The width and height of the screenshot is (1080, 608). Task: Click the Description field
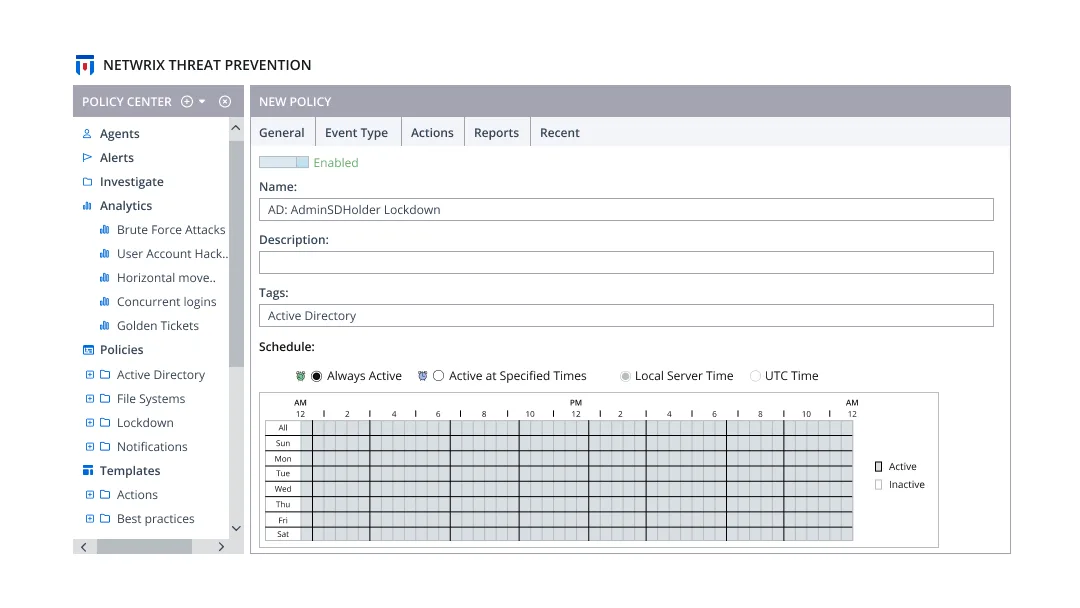626,262
